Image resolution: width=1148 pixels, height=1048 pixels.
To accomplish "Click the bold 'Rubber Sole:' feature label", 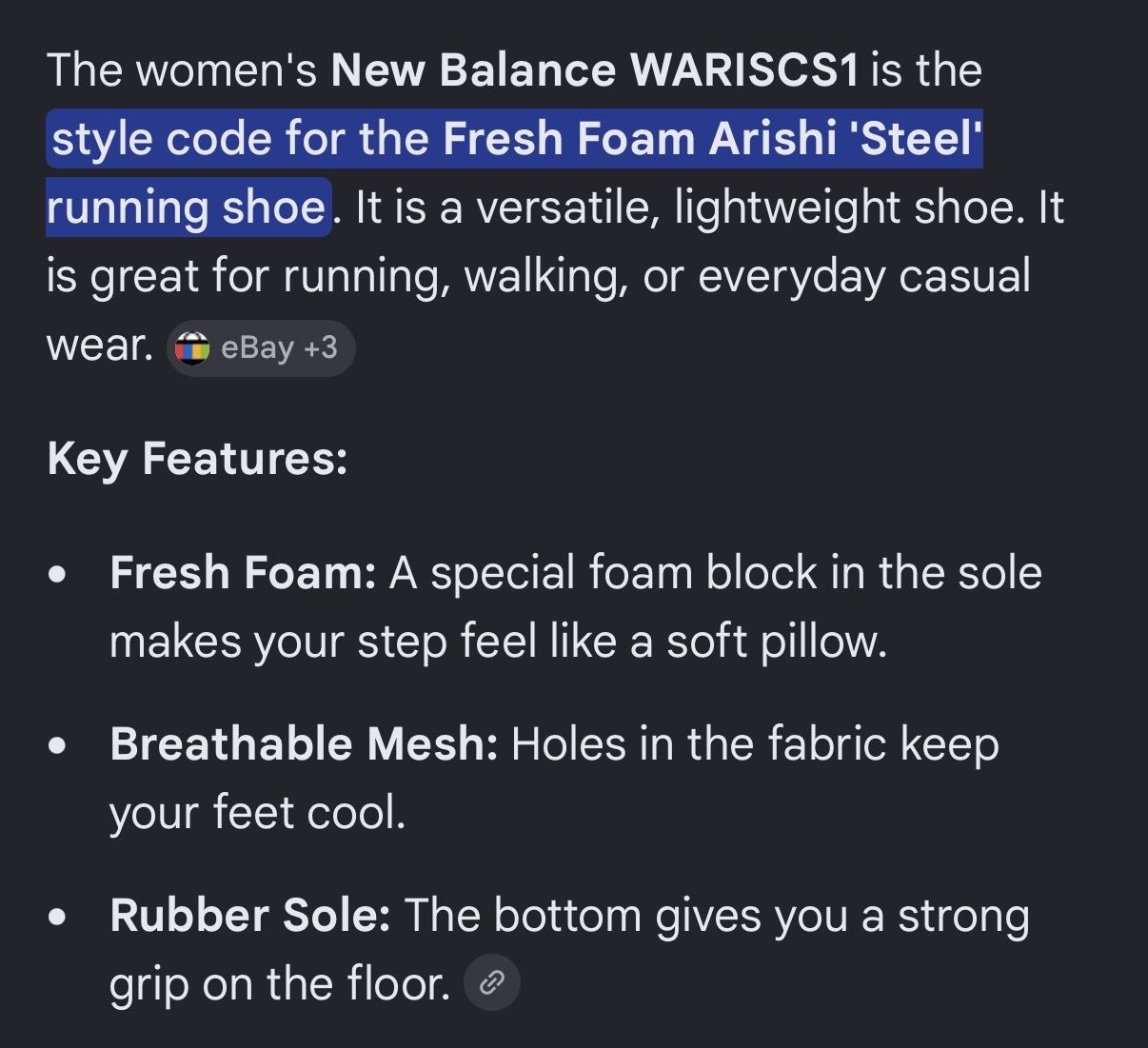I will 250,916.
